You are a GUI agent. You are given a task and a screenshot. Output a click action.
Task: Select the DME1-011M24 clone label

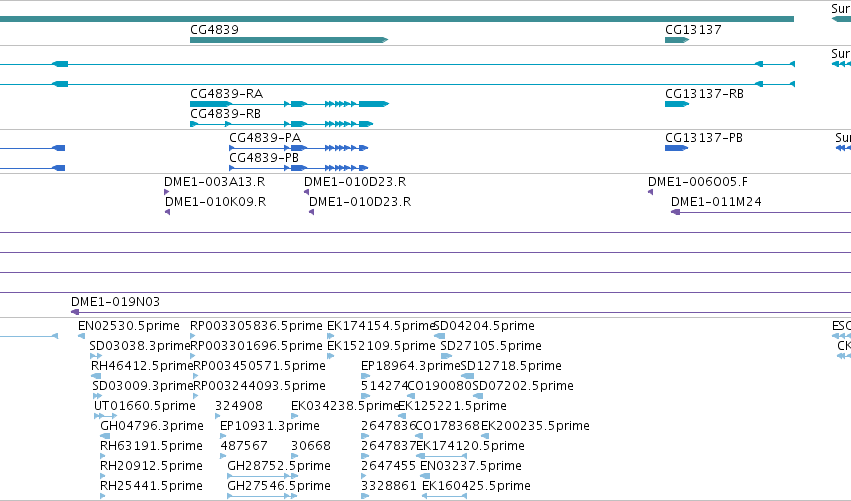[x=716, y=202]
